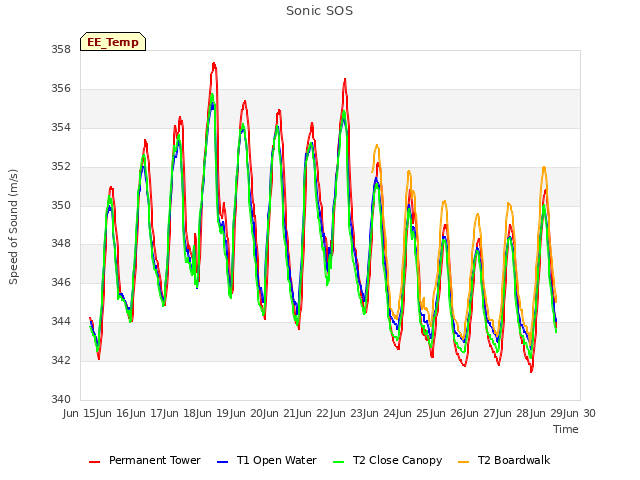This screenshot has width=640, height=480.
Task: Click the 344 y-axis tick label
Action: click(61, 322)
